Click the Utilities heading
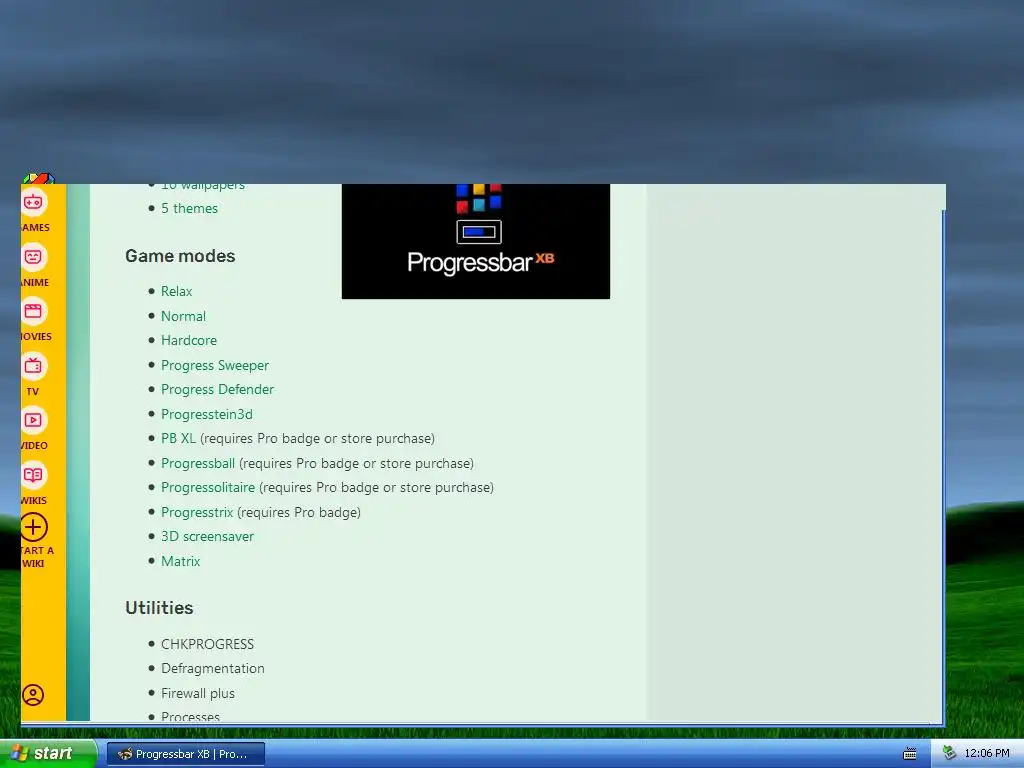Viewport: 1024px width, 768px height. [x=159, y=608]
